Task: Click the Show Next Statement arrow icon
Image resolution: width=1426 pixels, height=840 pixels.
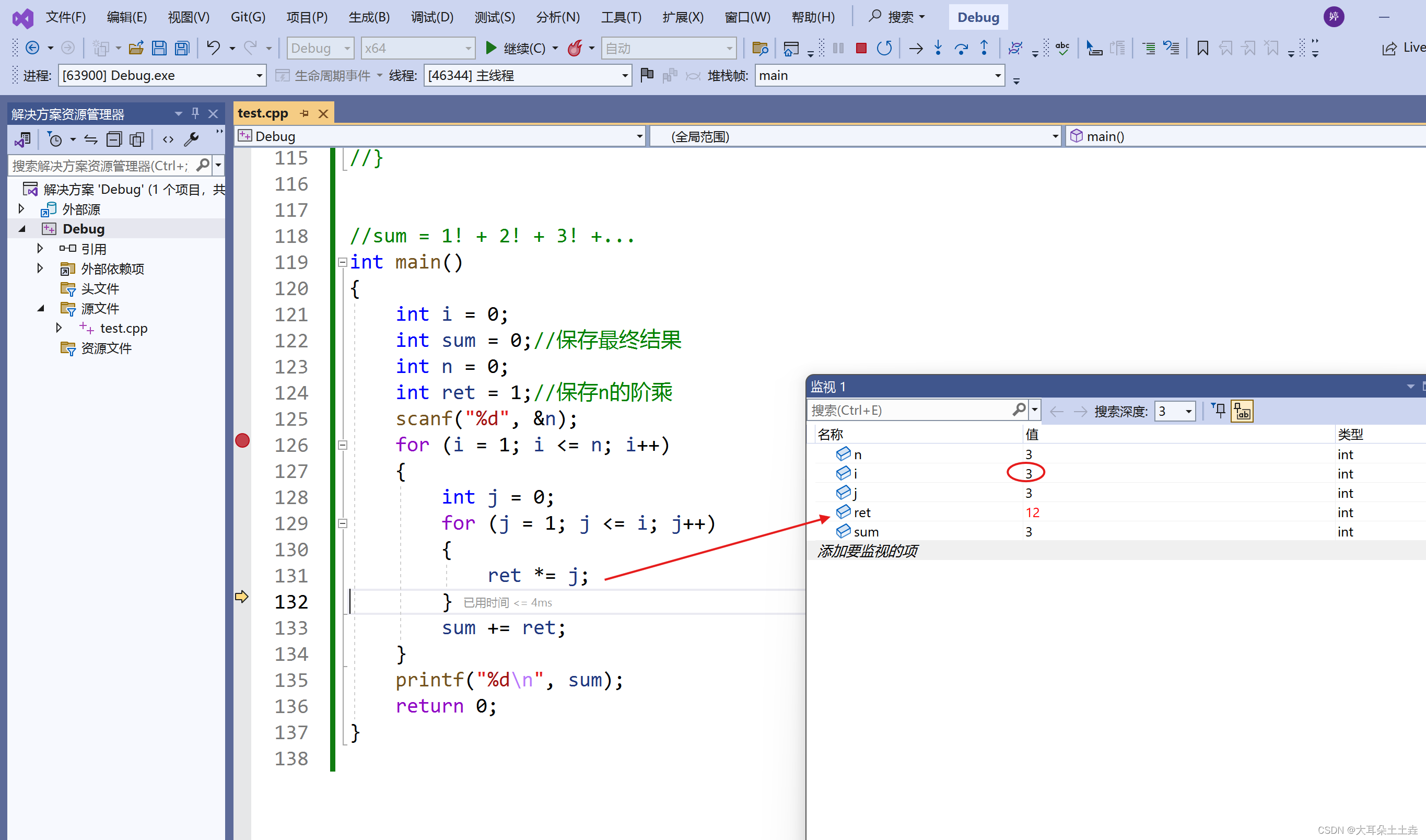Action: point(916,49)
